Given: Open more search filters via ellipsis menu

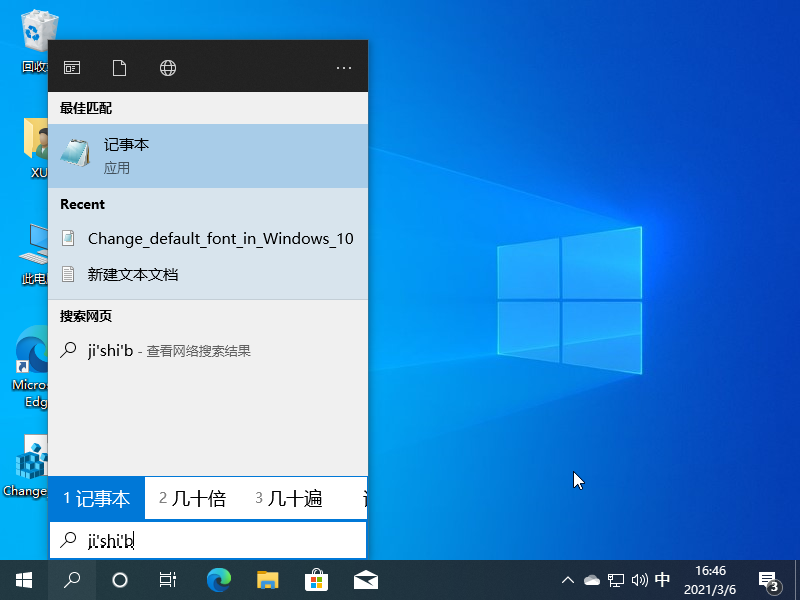Looking at the screenshot, I should coord(344,67).
